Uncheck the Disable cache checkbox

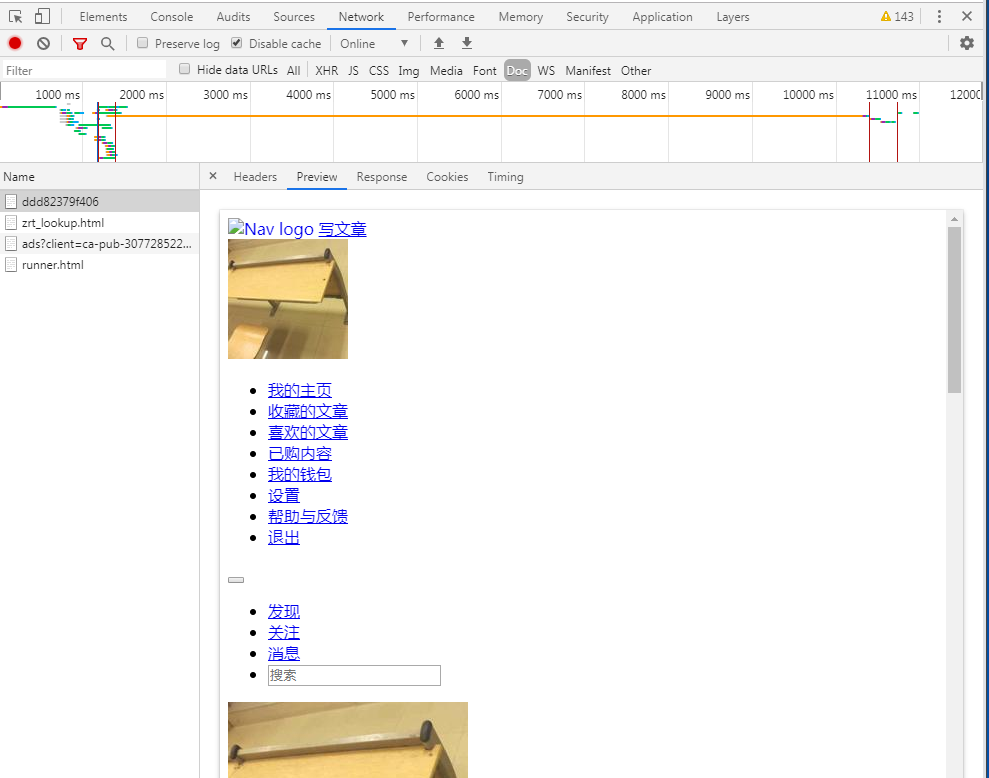(237, 43)
